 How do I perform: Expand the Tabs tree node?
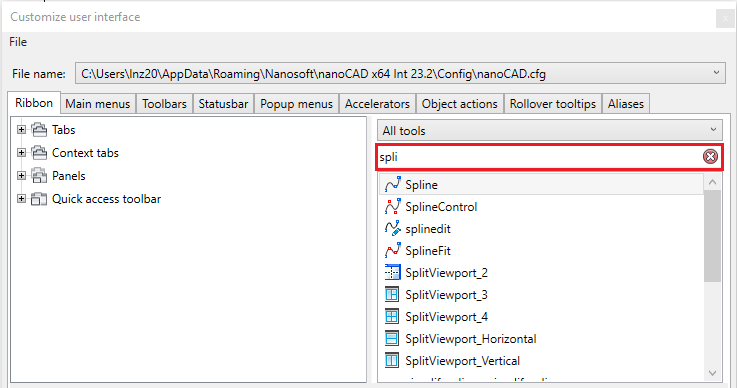click(21, 129)
